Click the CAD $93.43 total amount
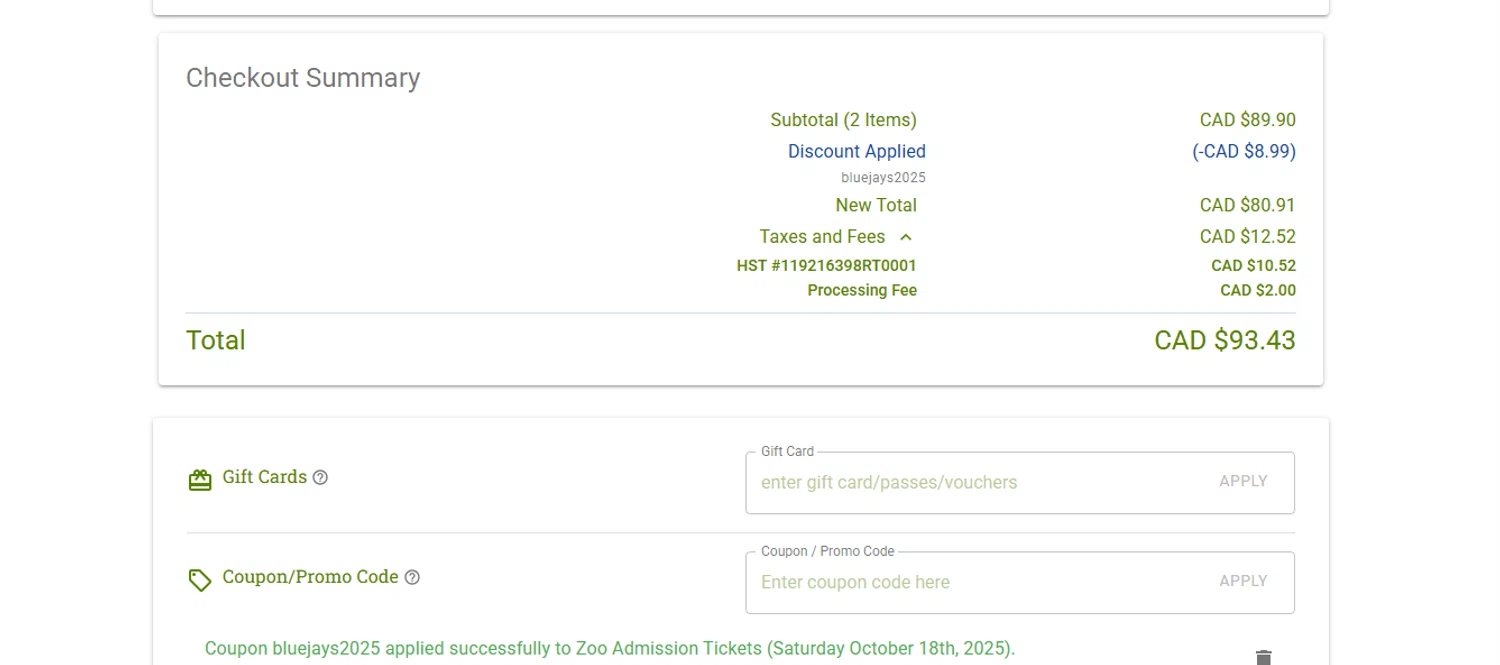1500x665 pixels. (1224, 341)
